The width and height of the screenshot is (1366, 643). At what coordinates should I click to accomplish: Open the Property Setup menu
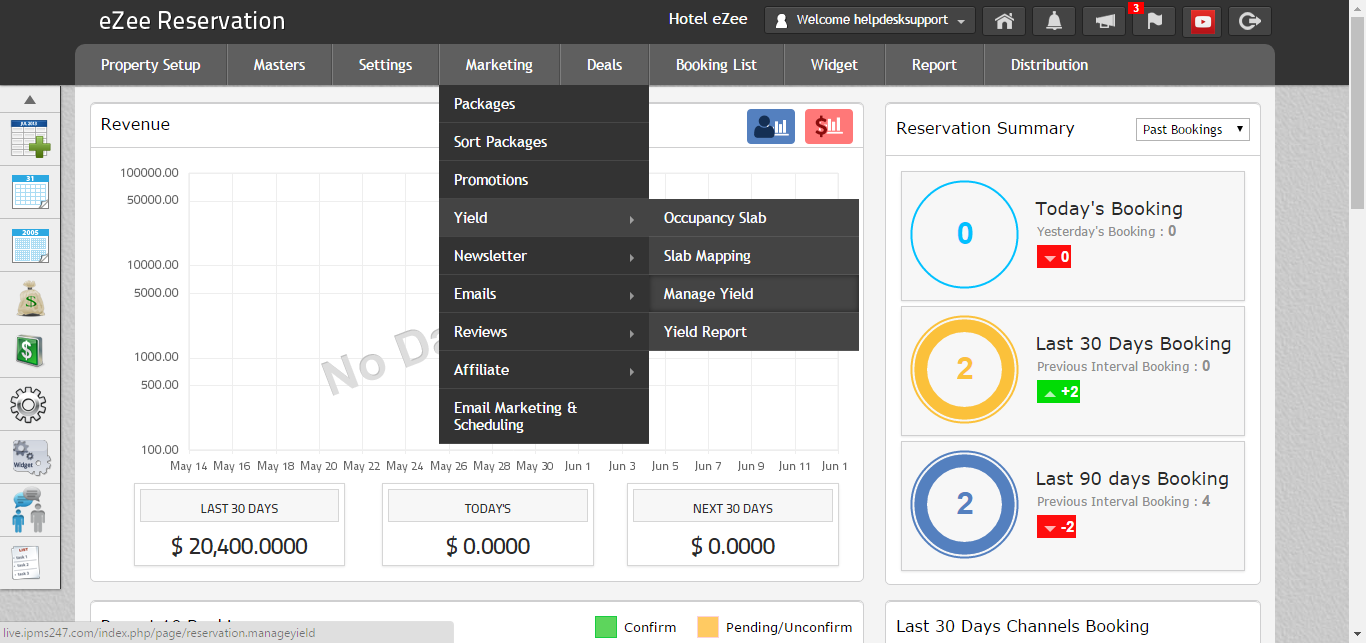[x=151, y=65]
